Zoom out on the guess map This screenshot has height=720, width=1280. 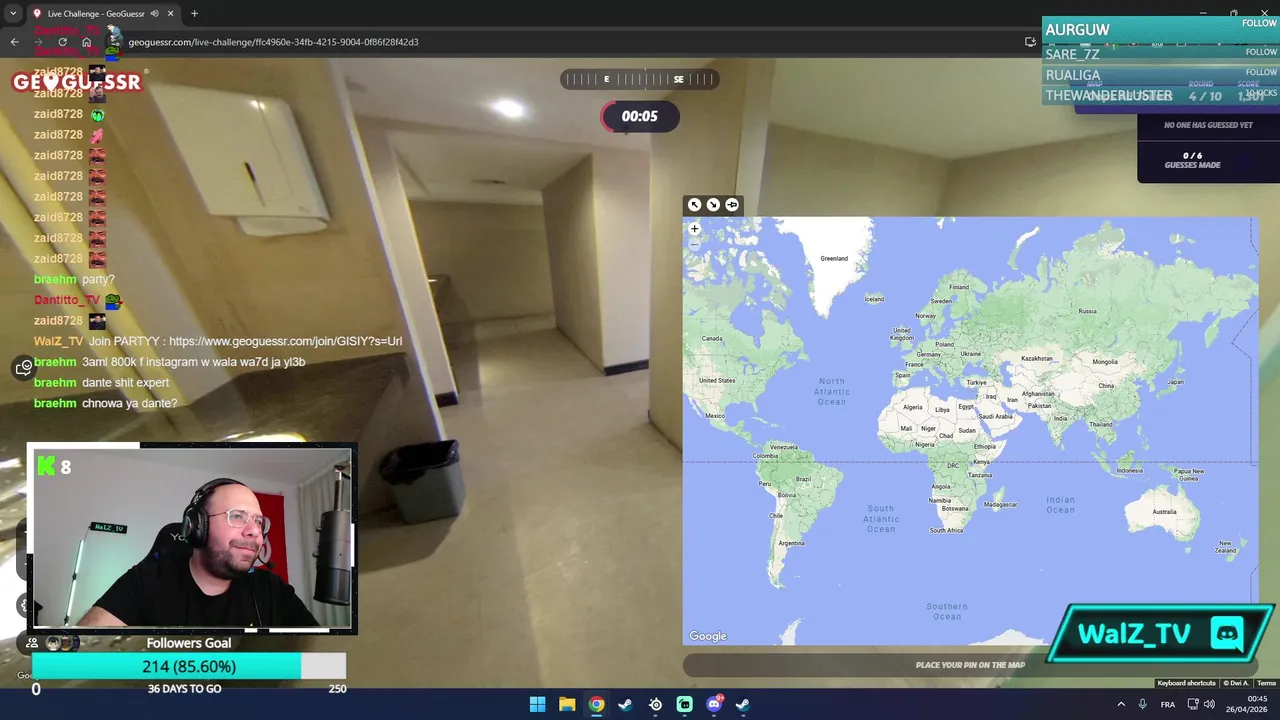694,243
